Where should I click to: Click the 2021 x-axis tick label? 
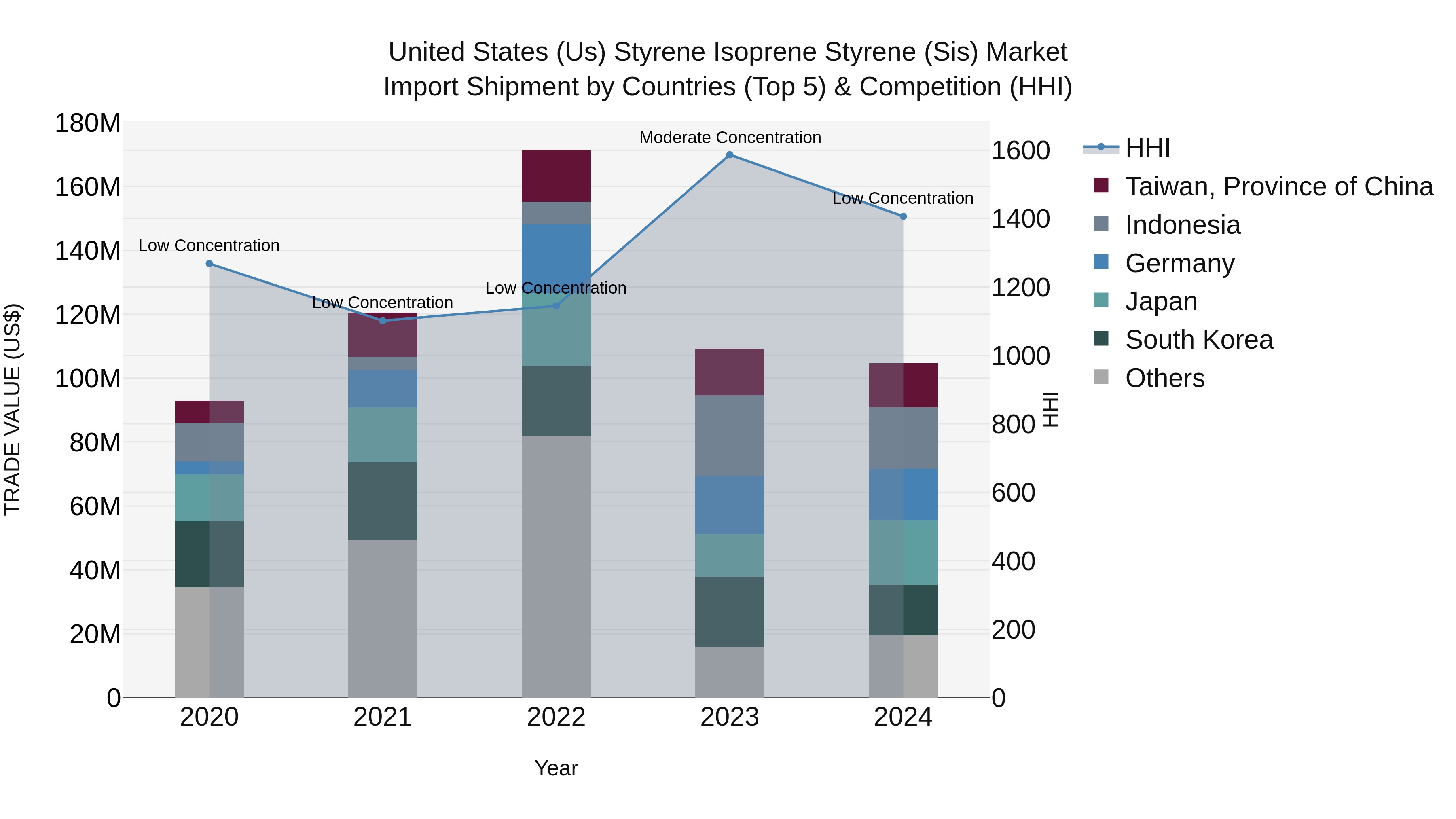click(383, 717)
